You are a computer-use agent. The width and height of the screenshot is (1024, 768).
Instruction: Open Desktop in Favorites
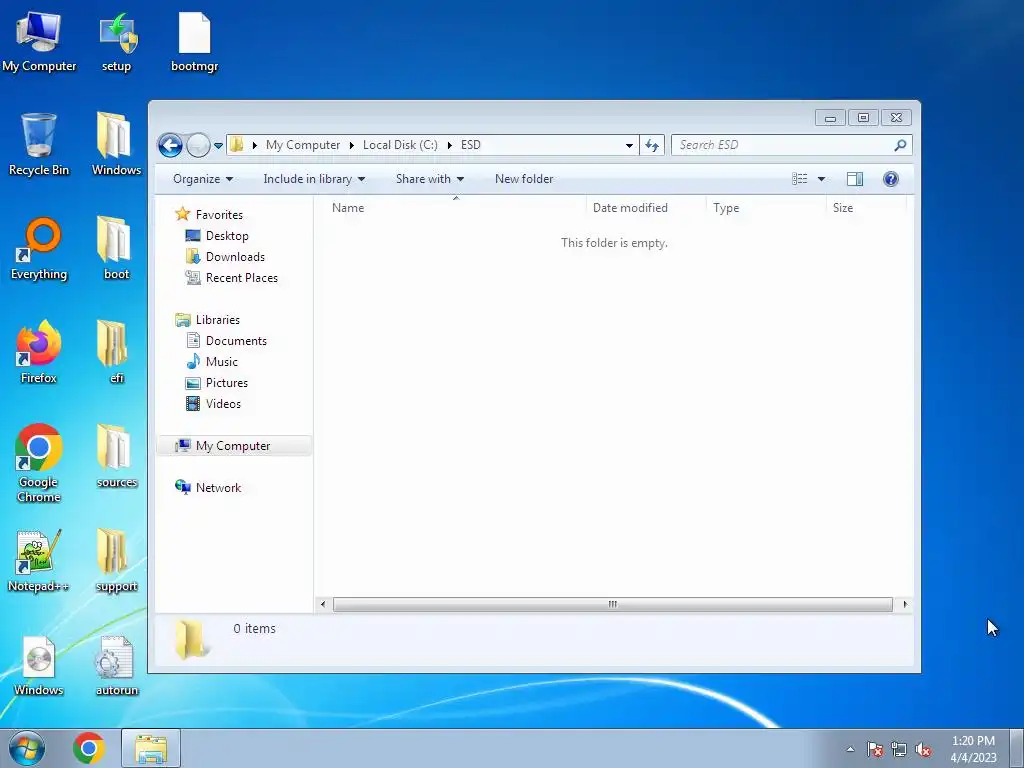coord(227,236)
